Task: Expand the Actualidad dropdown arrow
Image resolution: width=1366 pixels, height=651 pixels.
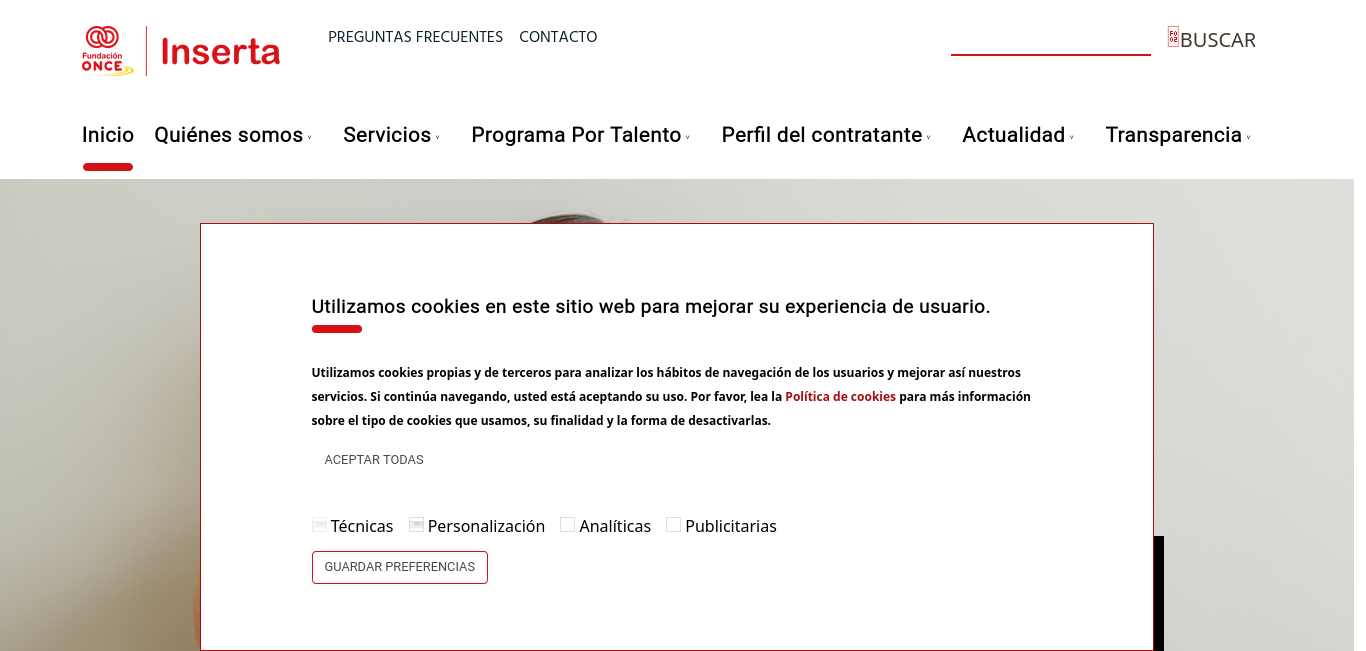Action: (1072, 138)
